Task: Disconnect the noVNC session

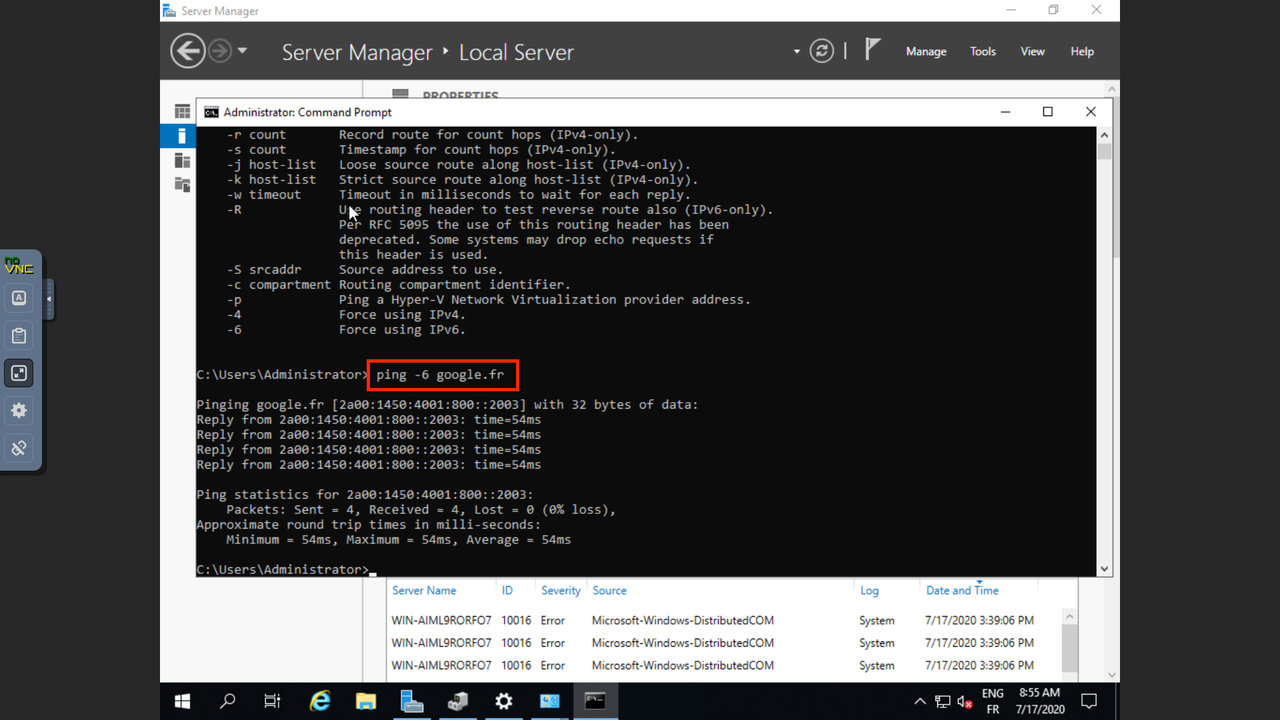Action: pos(19,448)
